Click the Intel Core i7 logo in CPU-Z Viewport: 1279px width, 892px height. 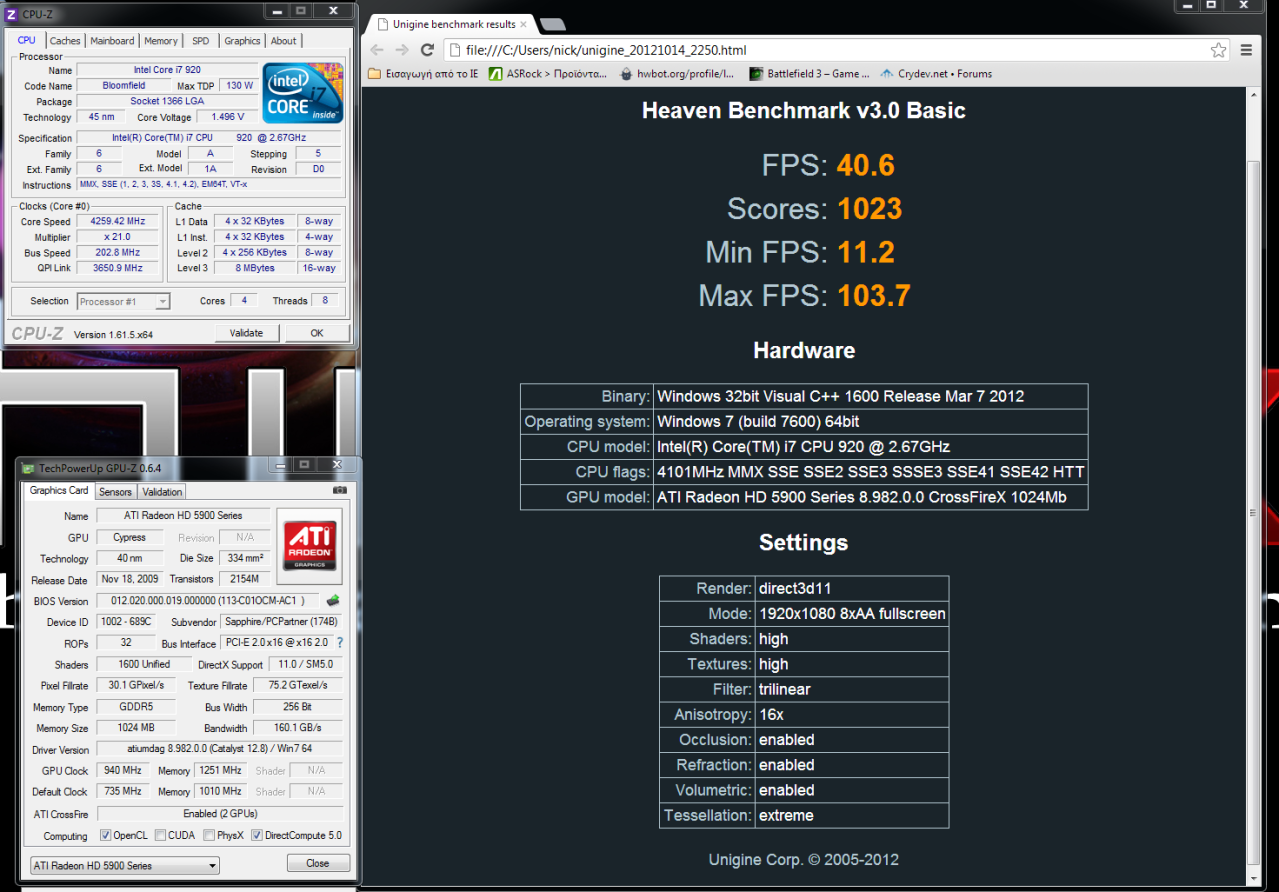coord(303,94)
